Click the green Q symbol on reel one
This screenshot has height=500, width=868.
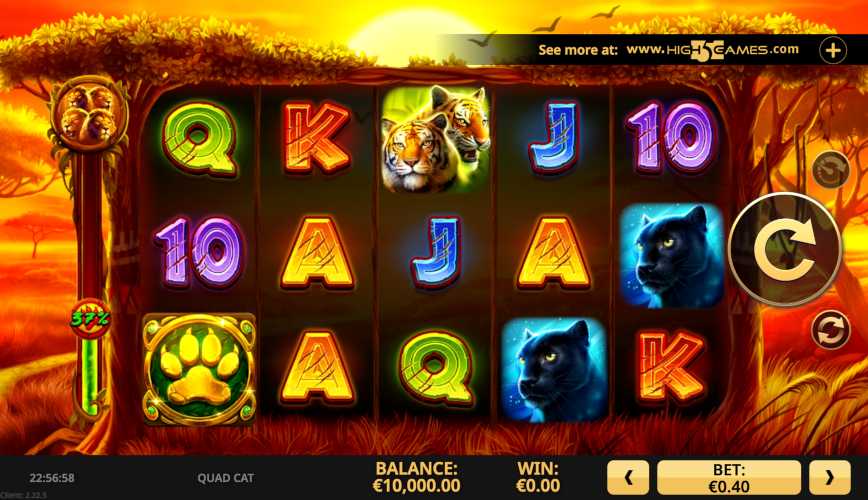click(201, 138)
